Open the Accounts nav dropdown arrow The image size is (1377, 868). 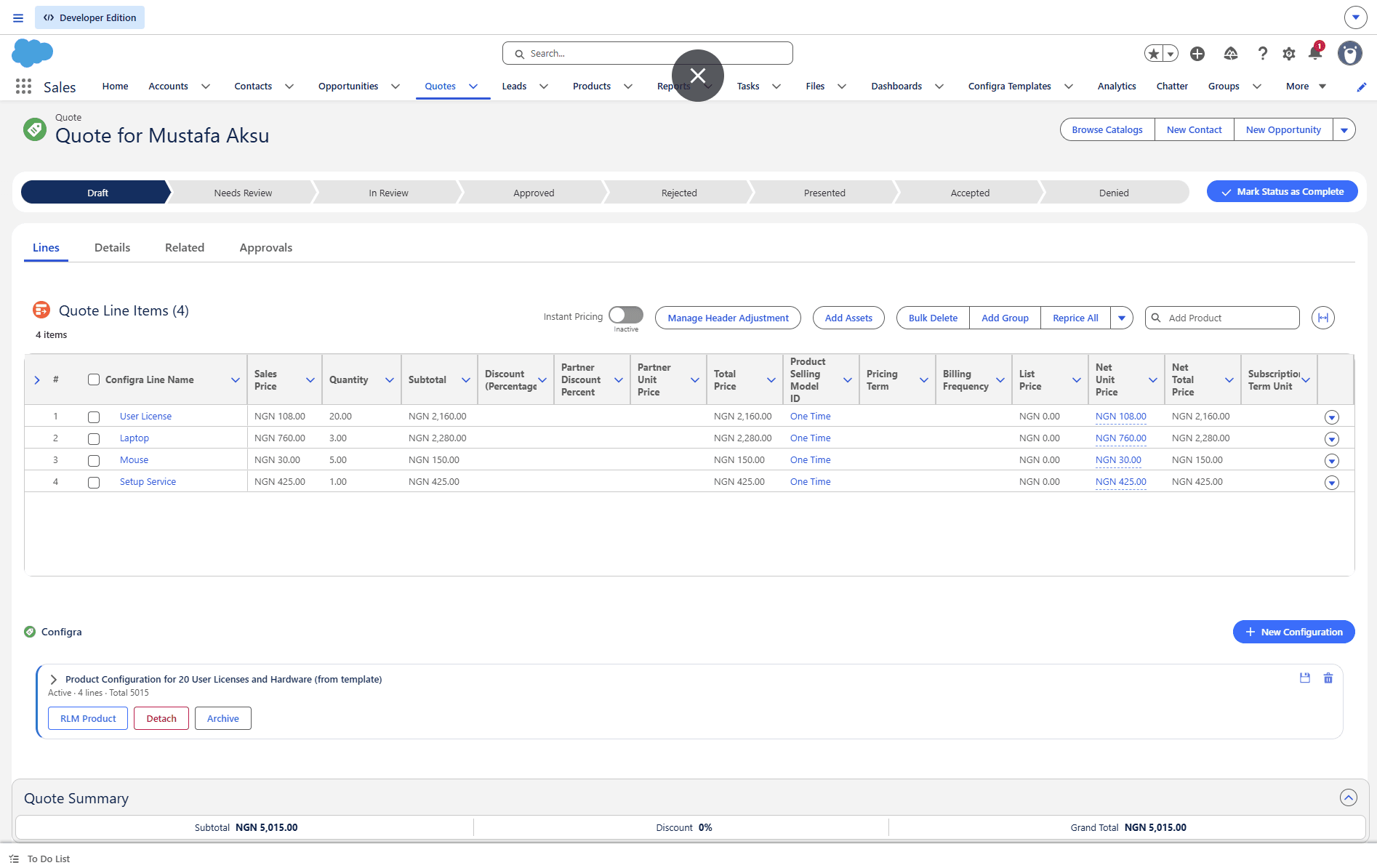tap(206, 87)
